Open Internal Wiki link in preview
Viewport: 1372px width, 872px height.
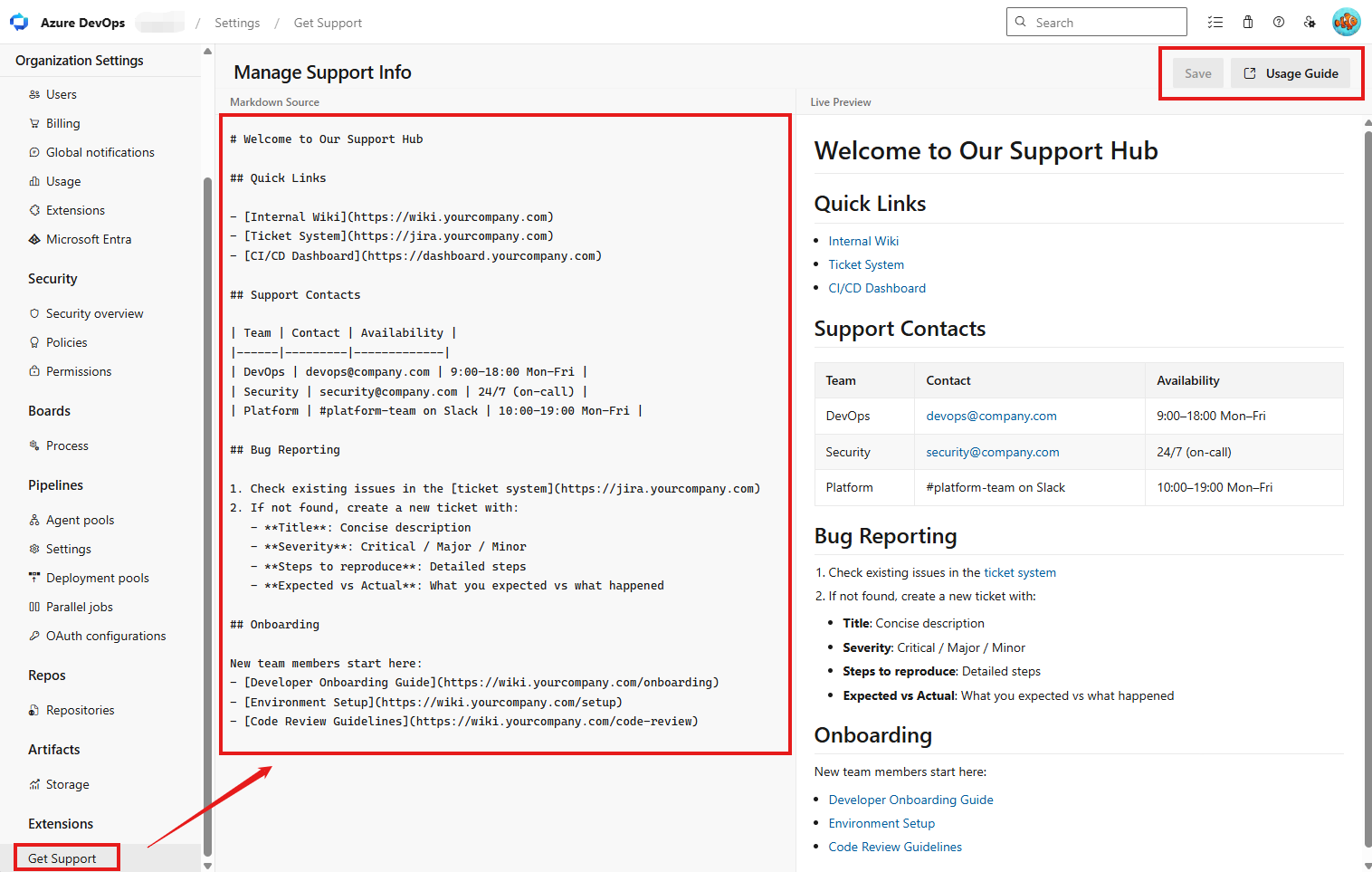coord(863,241)
